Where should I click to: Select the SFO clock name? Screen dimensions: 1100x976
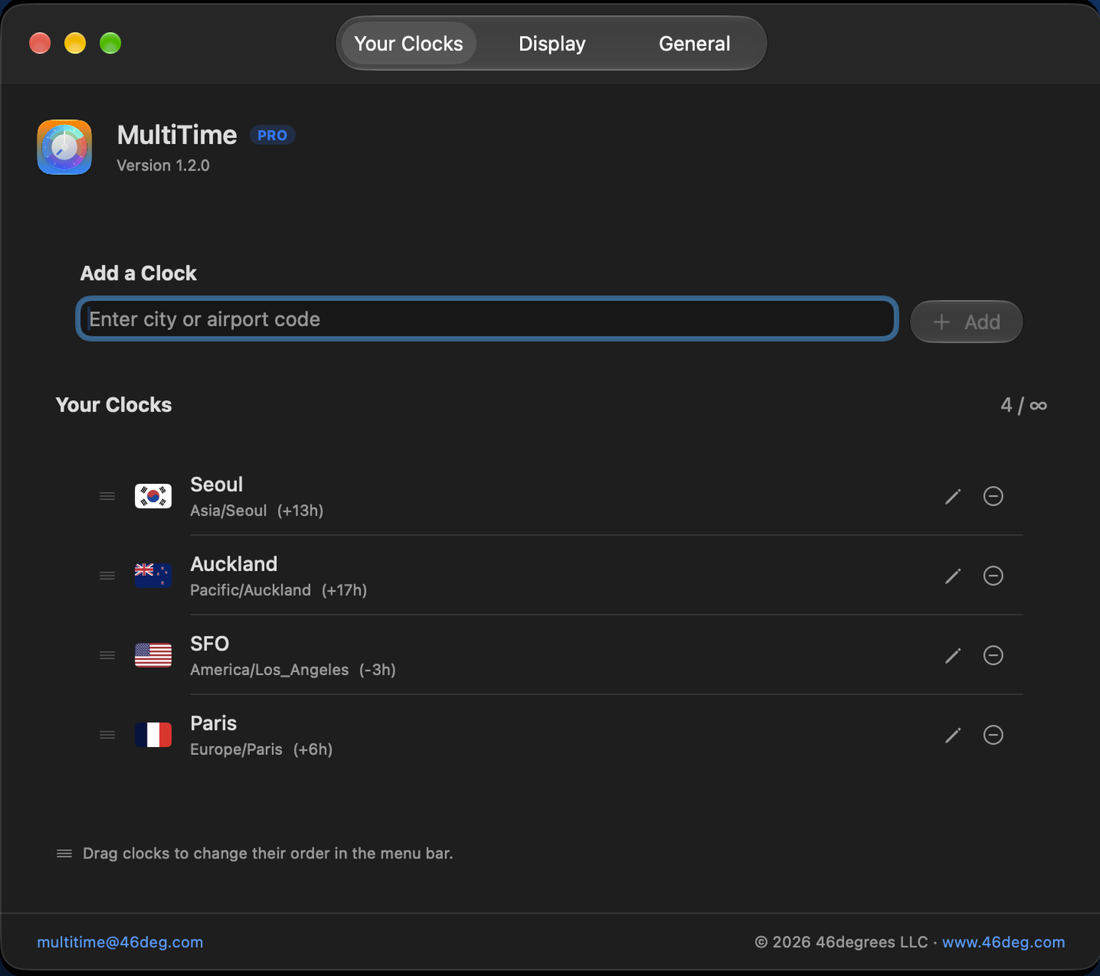point(210,643)
